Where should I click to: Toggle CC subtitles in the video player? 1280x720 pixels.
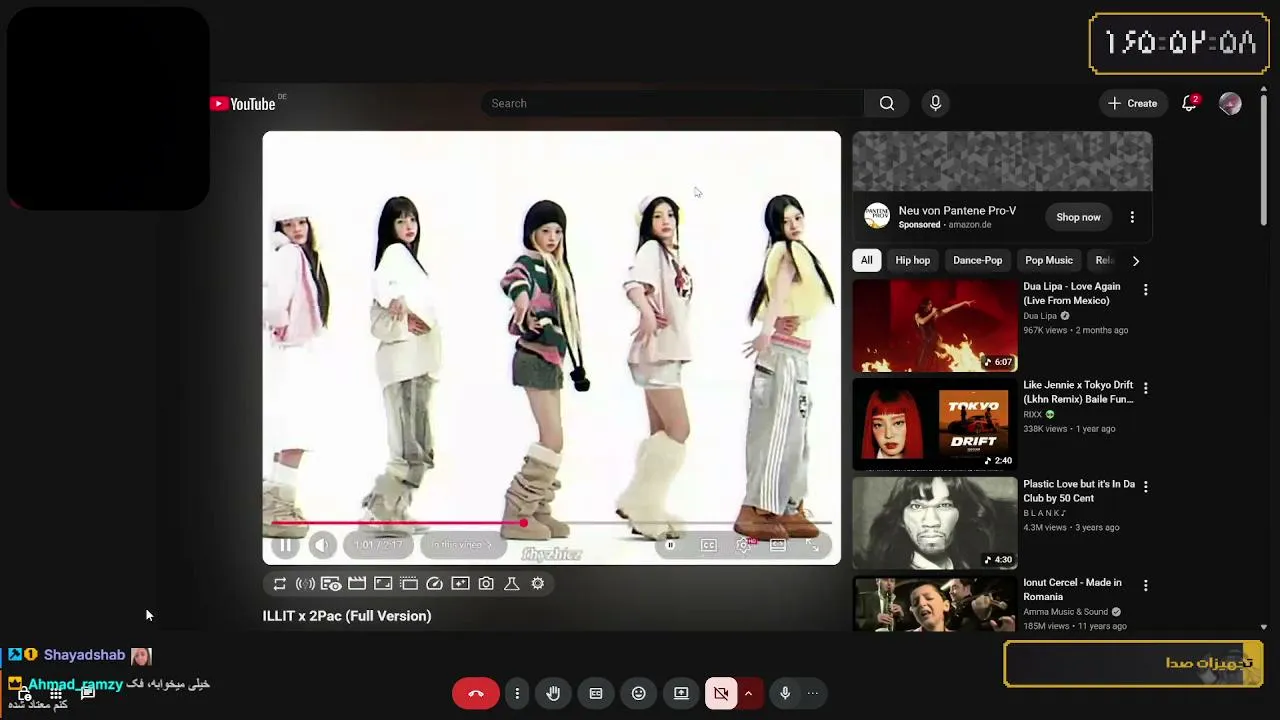point(708,545)
